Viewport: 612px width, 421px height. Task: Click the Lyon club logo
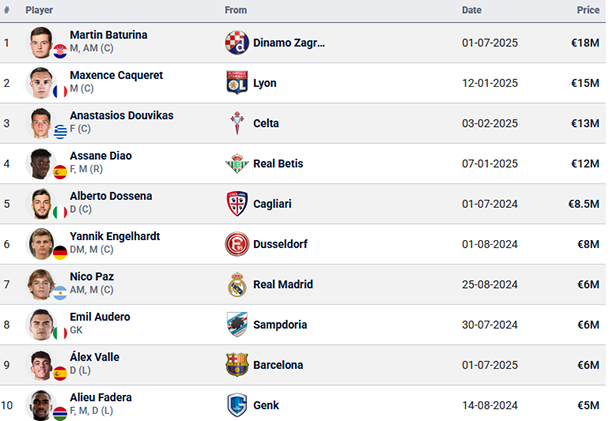point(237,83)
